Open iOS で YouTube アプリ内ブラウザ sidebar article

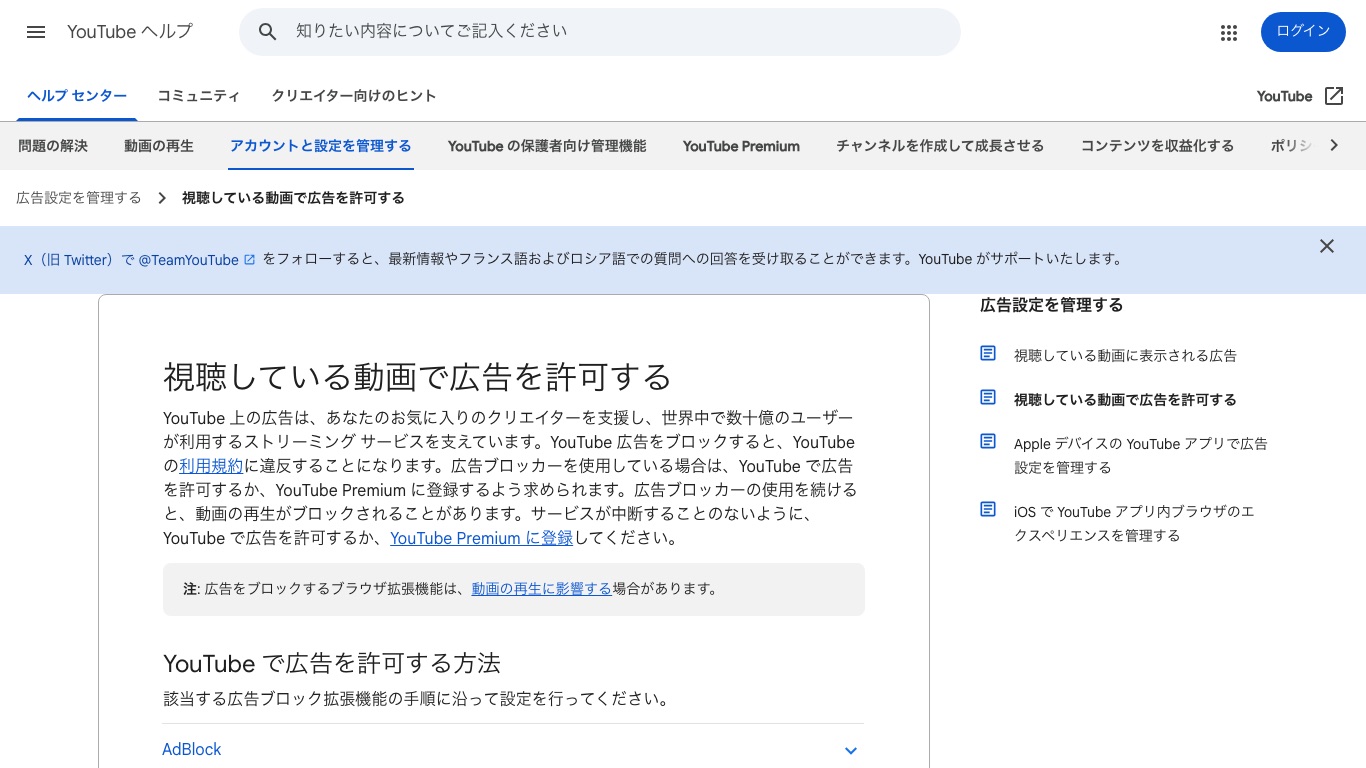[1134, 524]
